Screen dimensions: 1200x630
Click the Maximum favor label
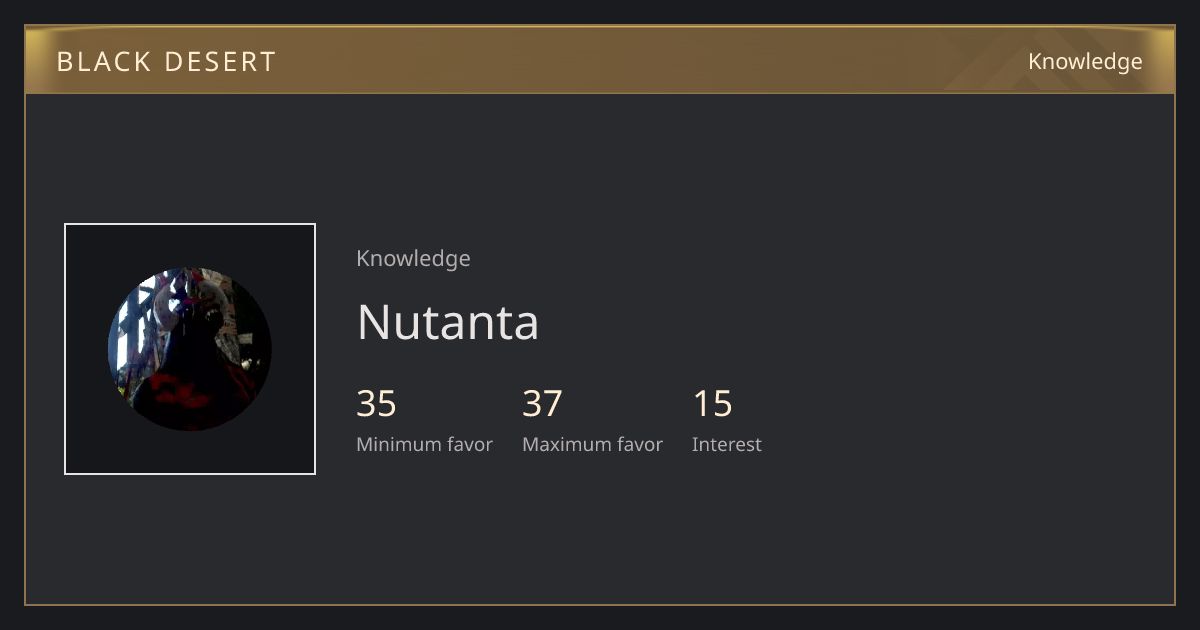[x=592, y=444]
